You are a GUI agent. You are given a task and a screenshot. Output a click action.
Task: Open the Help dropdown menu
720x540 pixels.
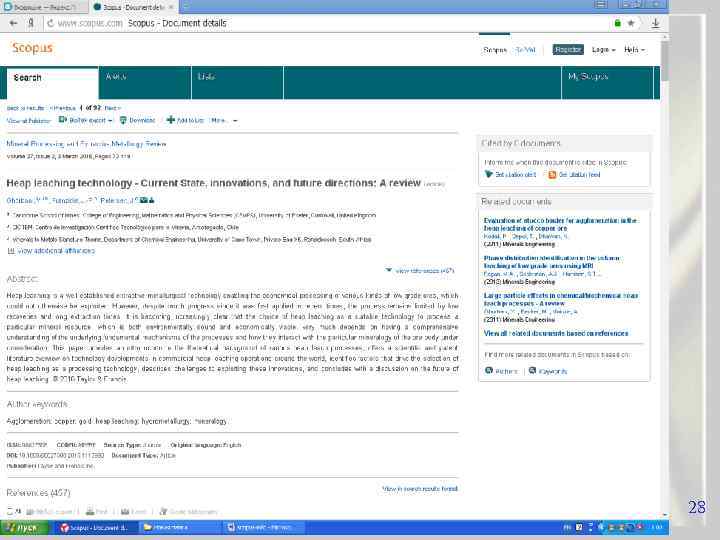pos(634,50)
